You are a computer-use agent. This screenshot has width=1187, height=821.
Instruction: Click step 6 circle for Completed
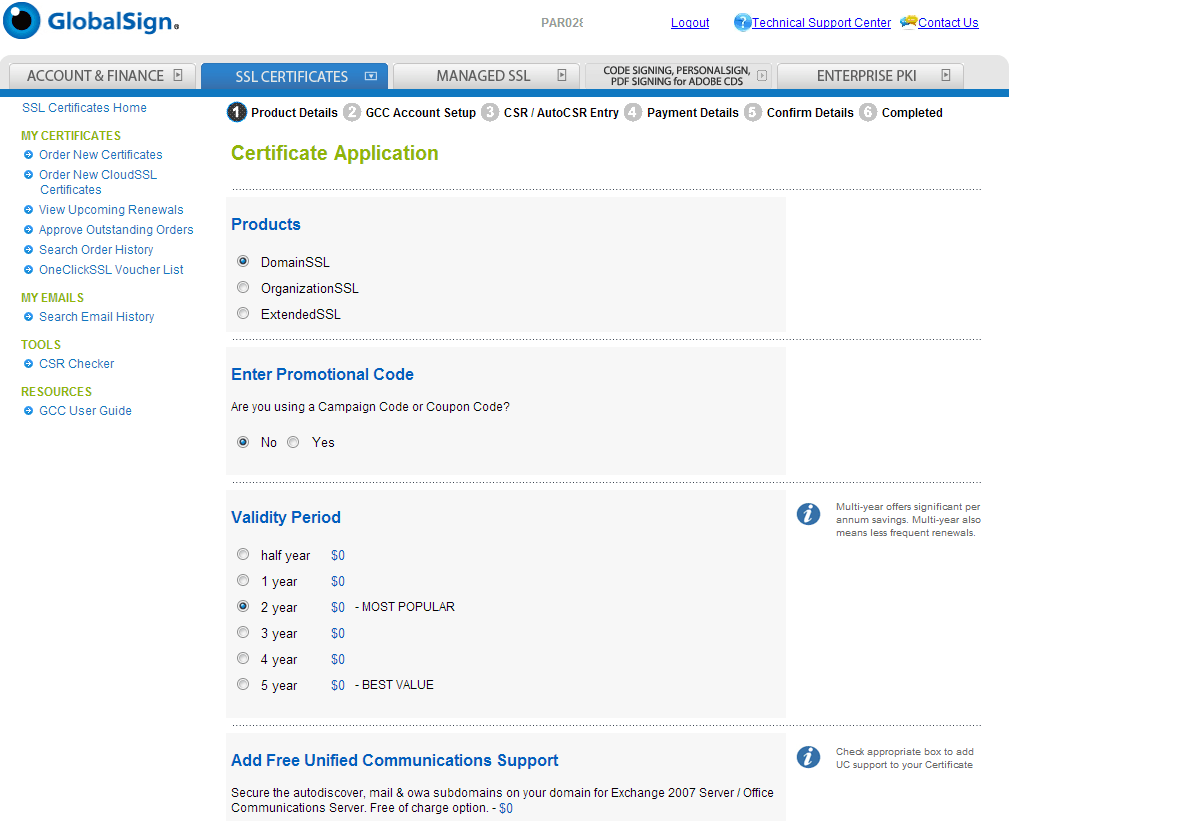tap(868, 112)
